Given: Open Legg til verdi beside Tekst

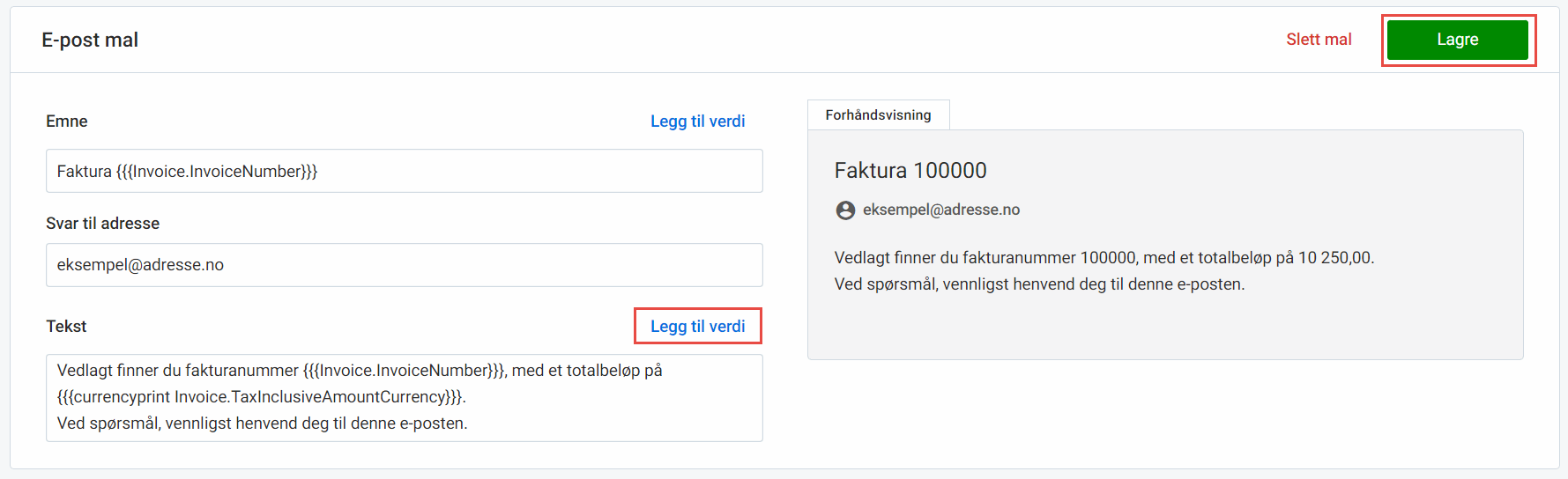Looking at the screenshot, I should tap(697, 327).
